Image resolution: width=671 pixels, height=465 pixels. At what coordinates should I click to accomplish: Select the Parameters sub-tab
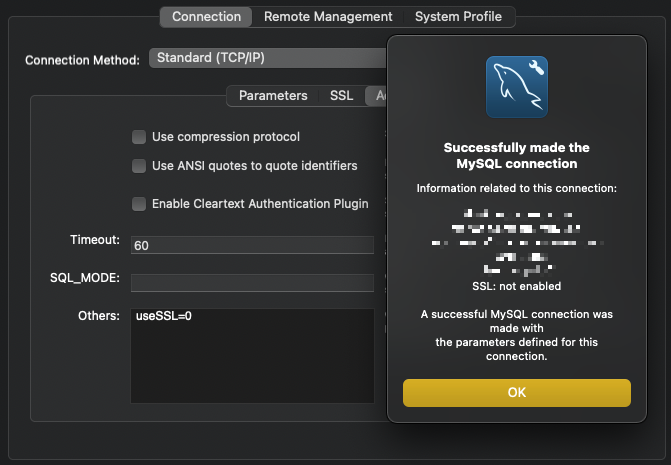pos(273,95)
